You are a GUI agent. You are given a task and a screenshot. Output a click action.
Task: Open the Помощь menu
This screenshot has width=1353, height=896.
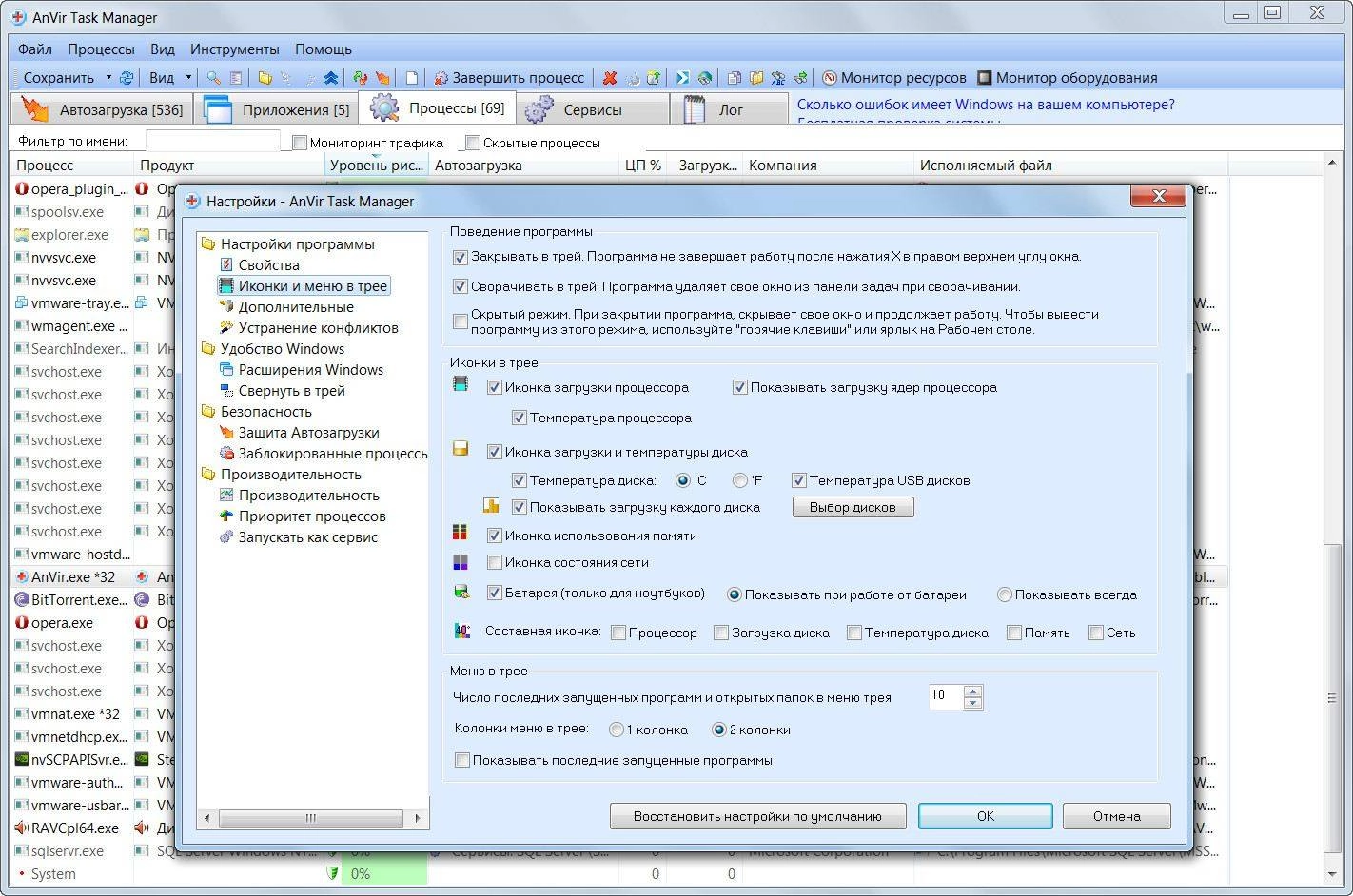point(324,49)
